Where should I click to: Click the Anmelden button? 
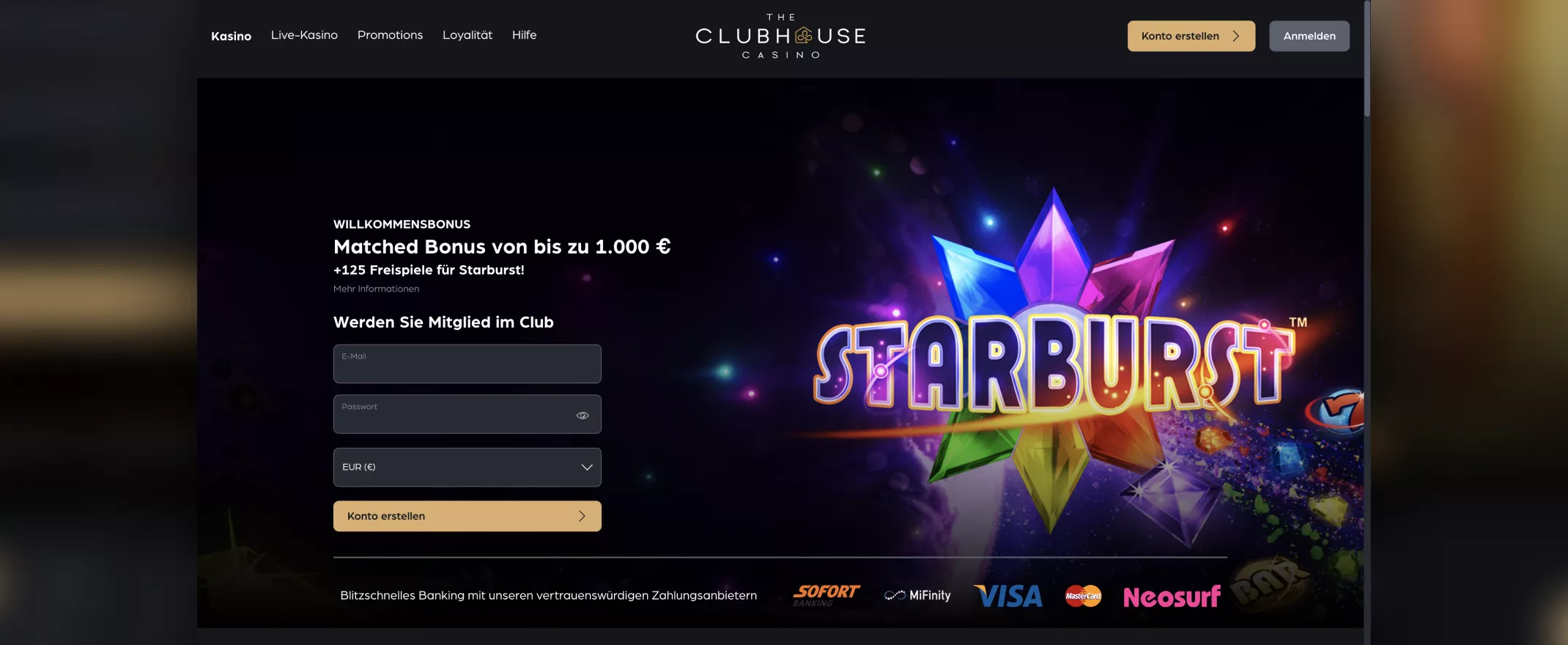coord(1309,36)
